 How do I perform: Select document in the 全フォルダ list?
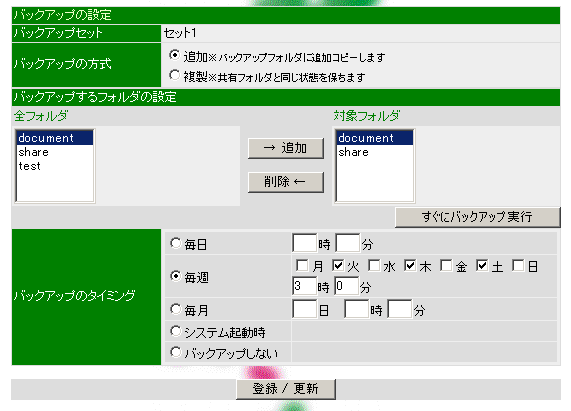point(55,138)
